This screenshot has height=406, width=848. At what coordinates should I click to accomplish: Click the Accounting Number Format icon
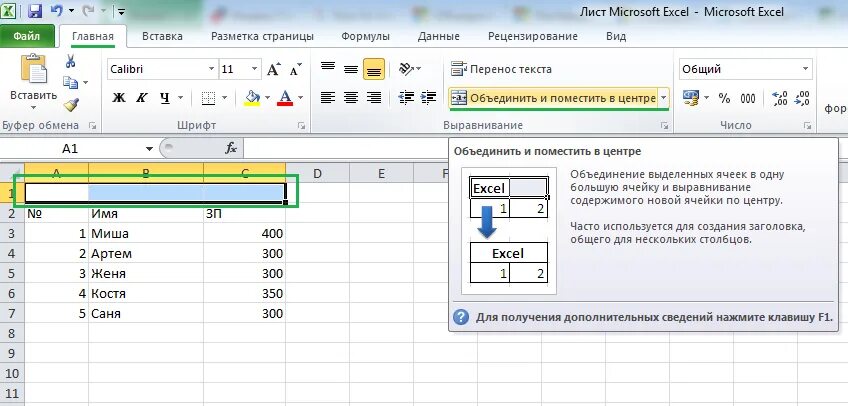[x=691, y=98]
